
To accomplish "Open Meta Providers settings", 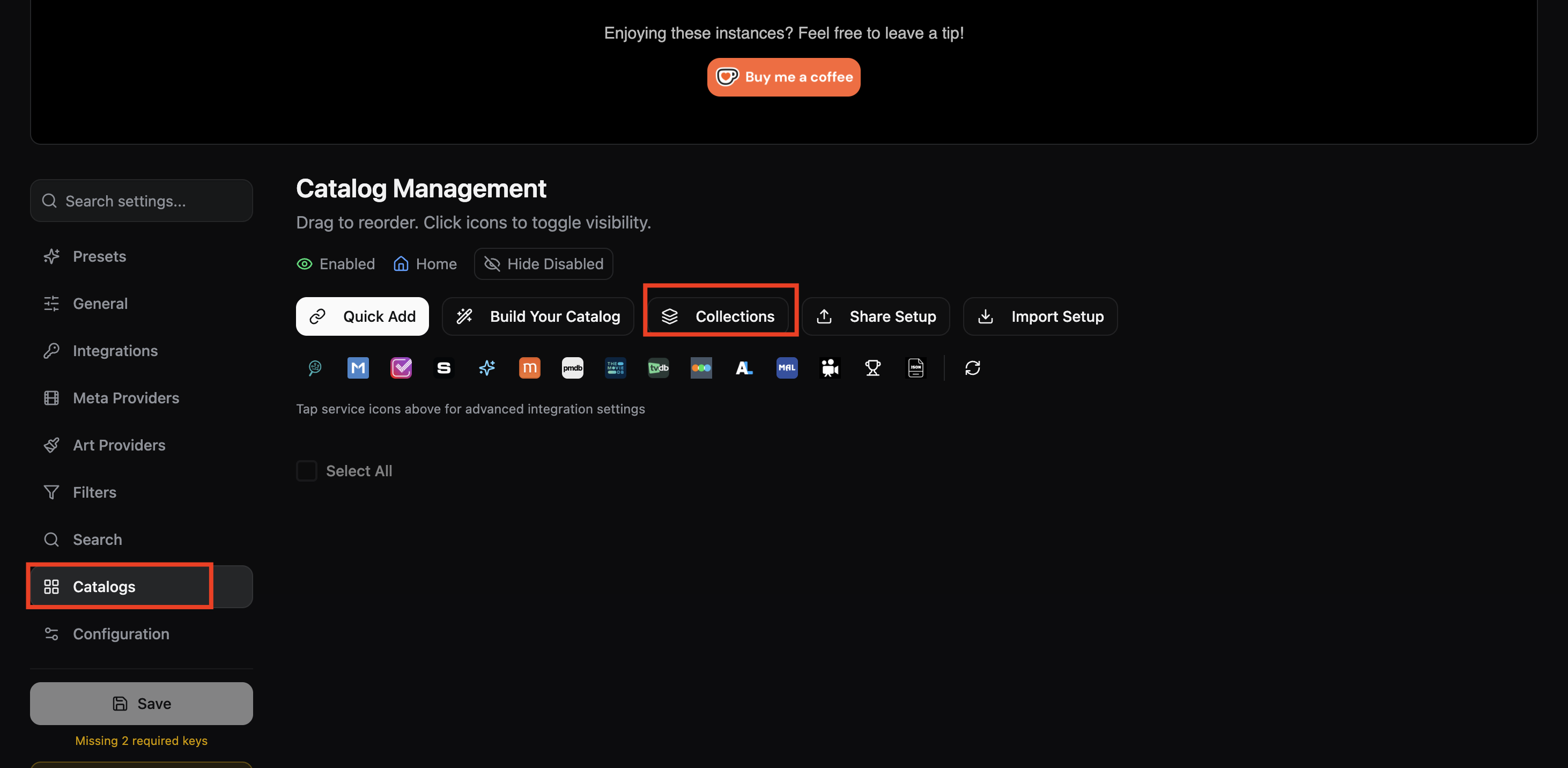I will point(141,397).
